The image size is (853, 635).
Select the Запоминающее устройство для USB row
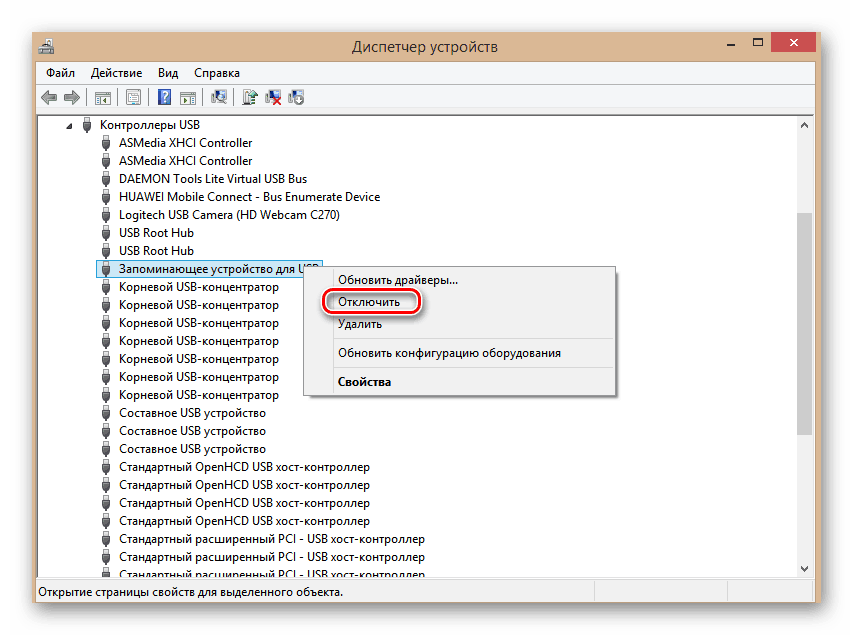point(209,269)
